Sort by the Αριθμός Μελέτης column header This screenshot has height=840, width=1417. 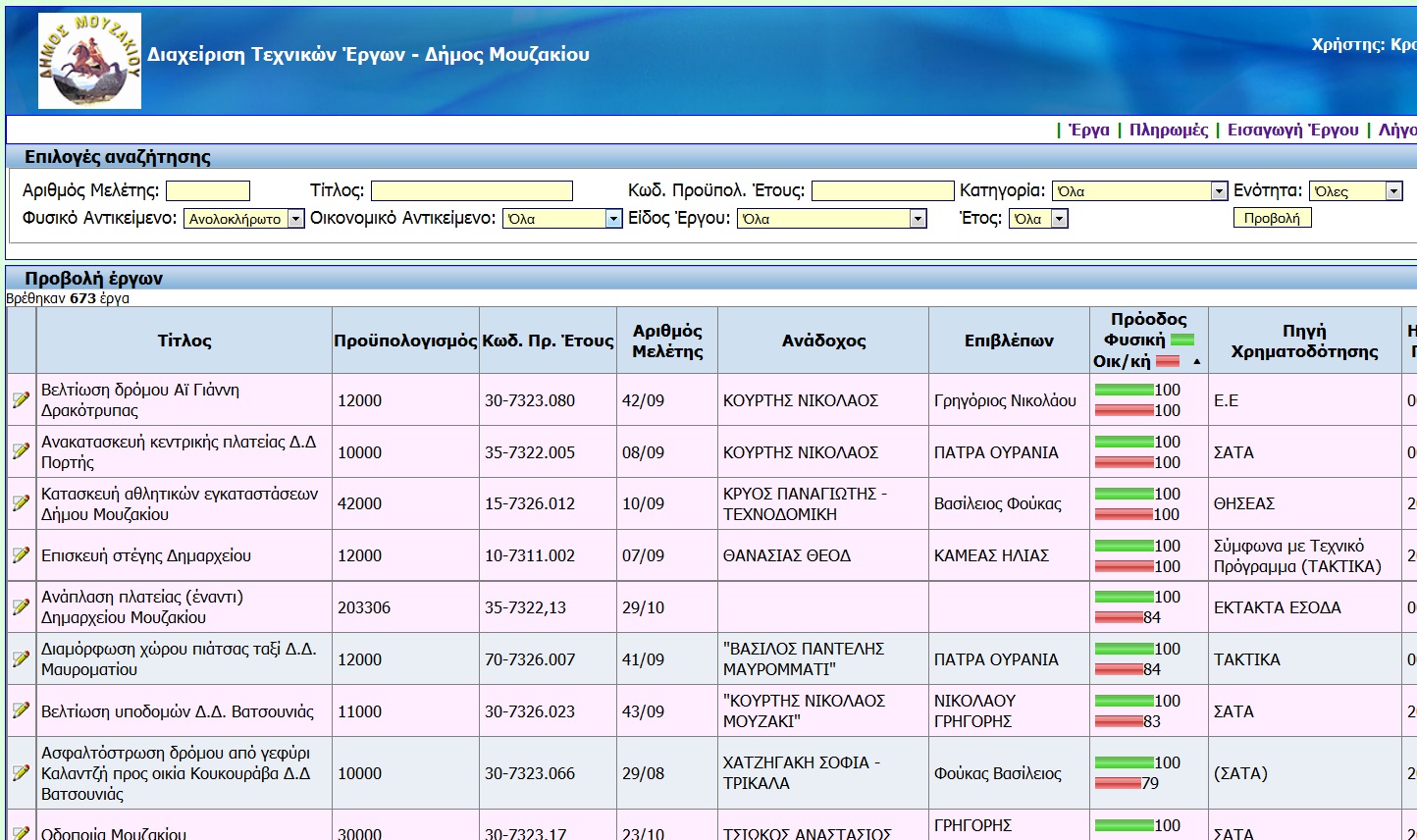click(x=667, y=341)
